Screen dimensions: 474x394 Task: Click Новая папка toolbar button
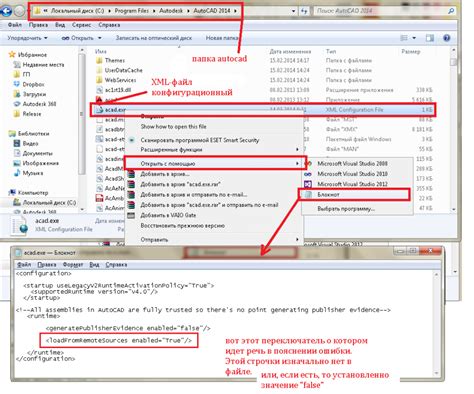[221, 38]
